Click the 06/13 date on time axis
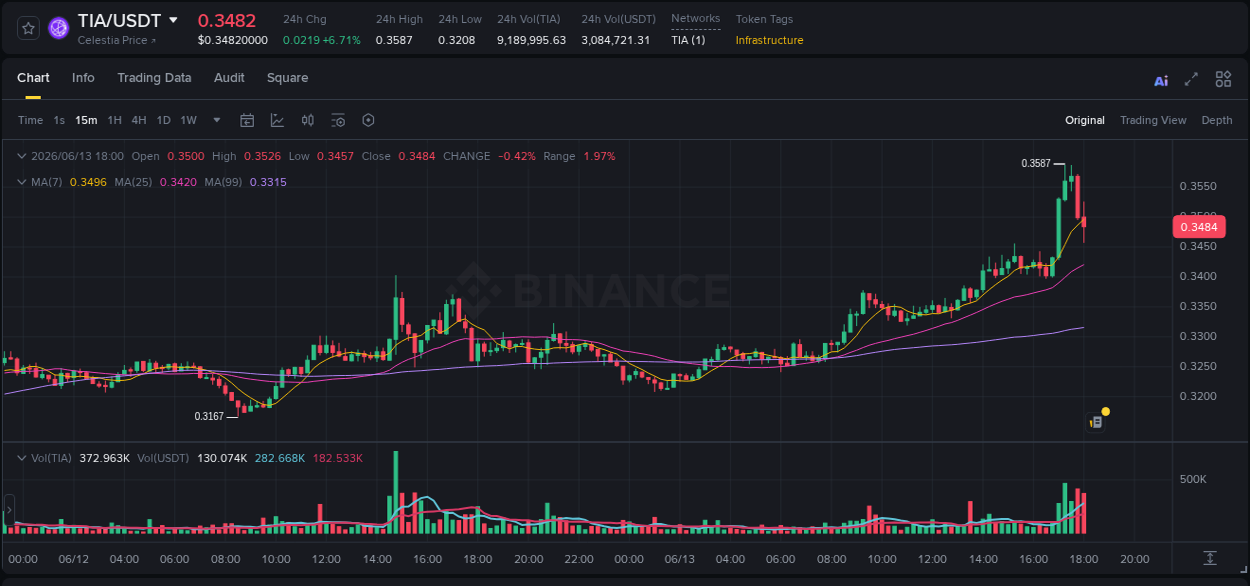The width and height of the screenshot is (1250, 586). 679,559
